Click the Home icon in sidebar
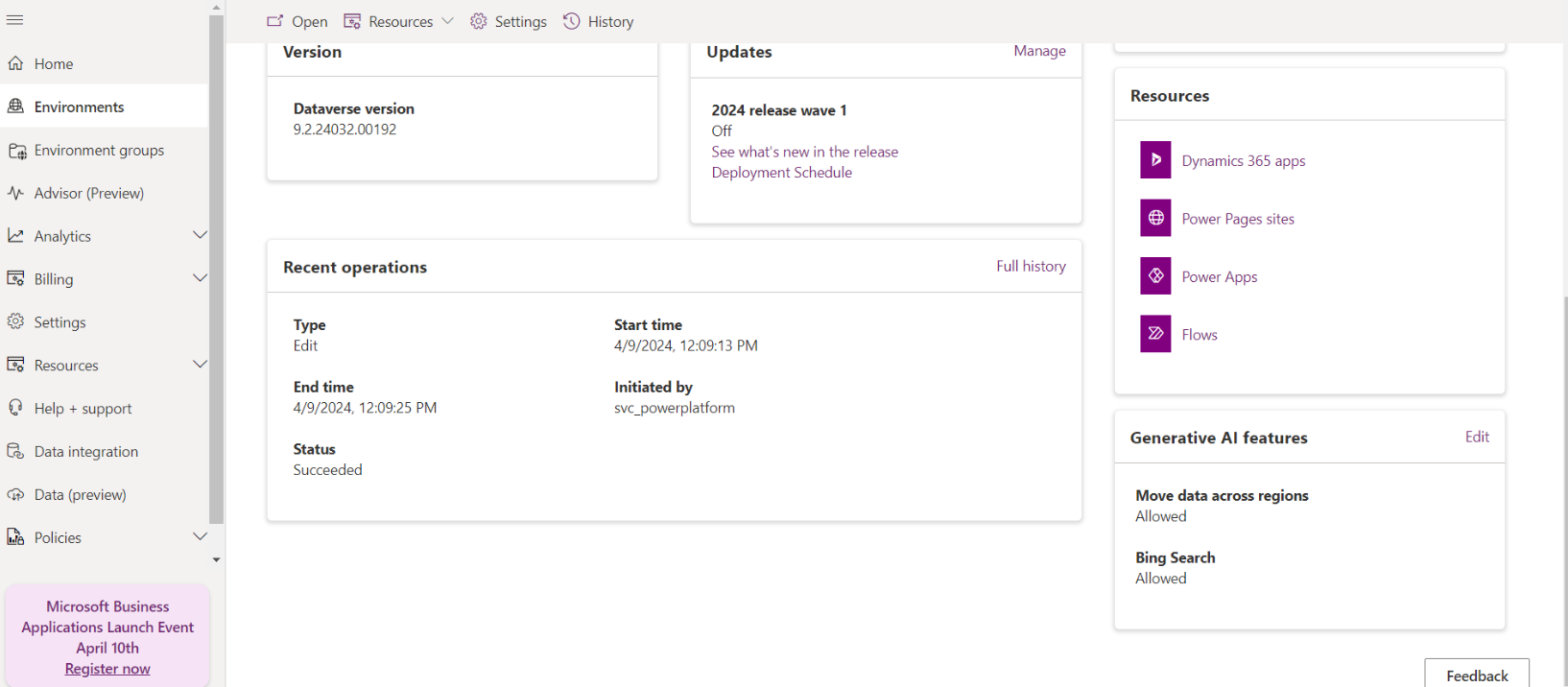 click(x=16, y=63)
